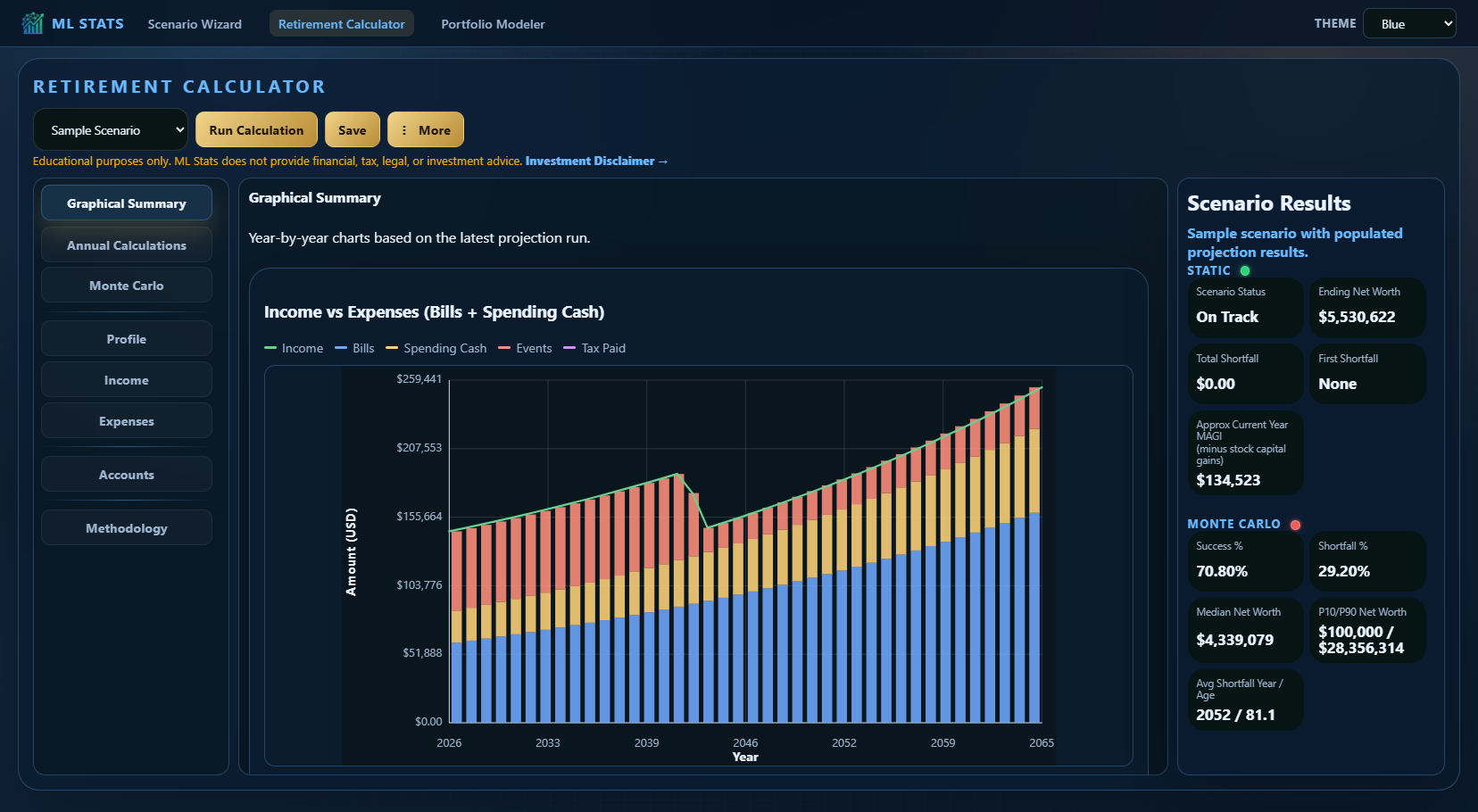Click the red Monte Carlo status indicator

click(x=1295, y=525)
